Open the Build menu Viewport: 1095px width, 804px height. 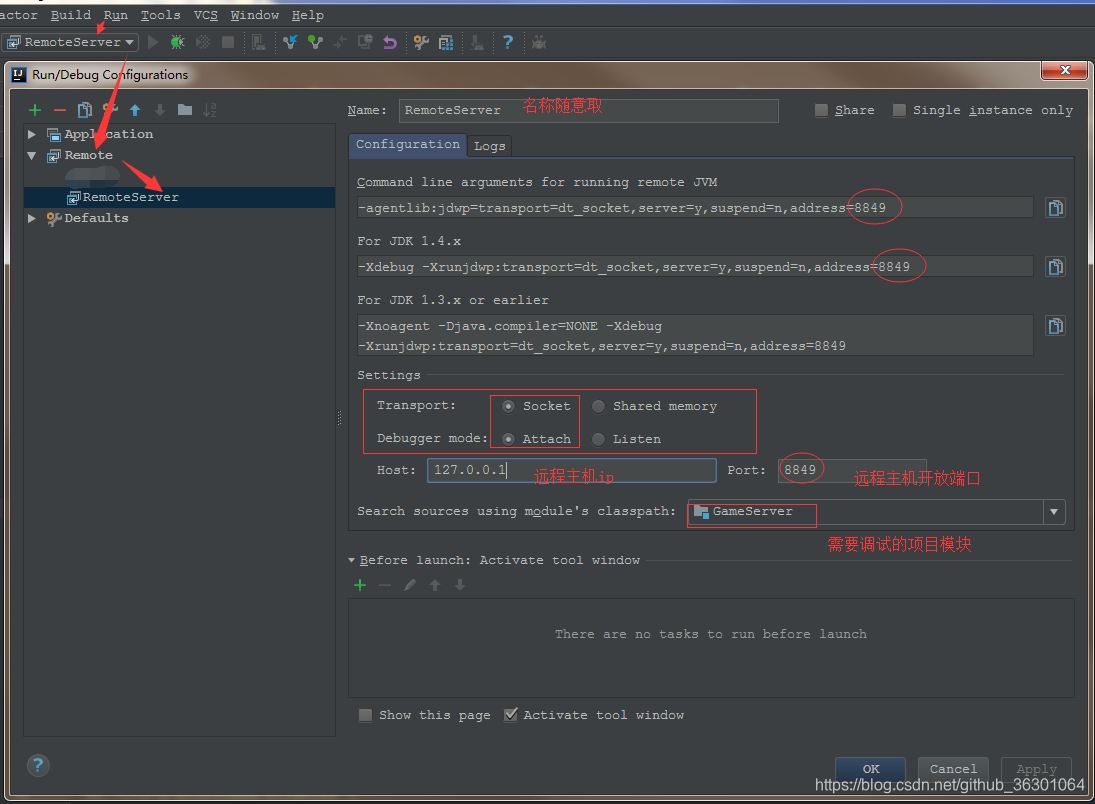pyautogui.click(x=71, y=15)
